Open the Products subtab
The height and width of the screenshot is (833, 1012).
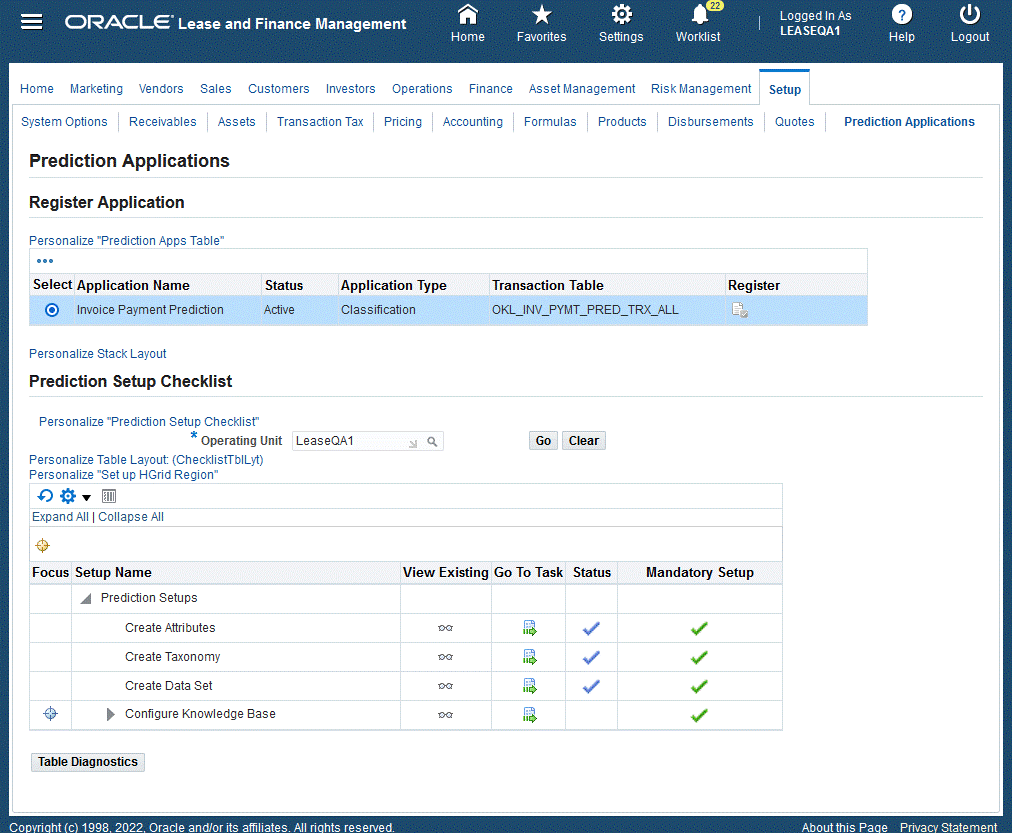[622, 121]
